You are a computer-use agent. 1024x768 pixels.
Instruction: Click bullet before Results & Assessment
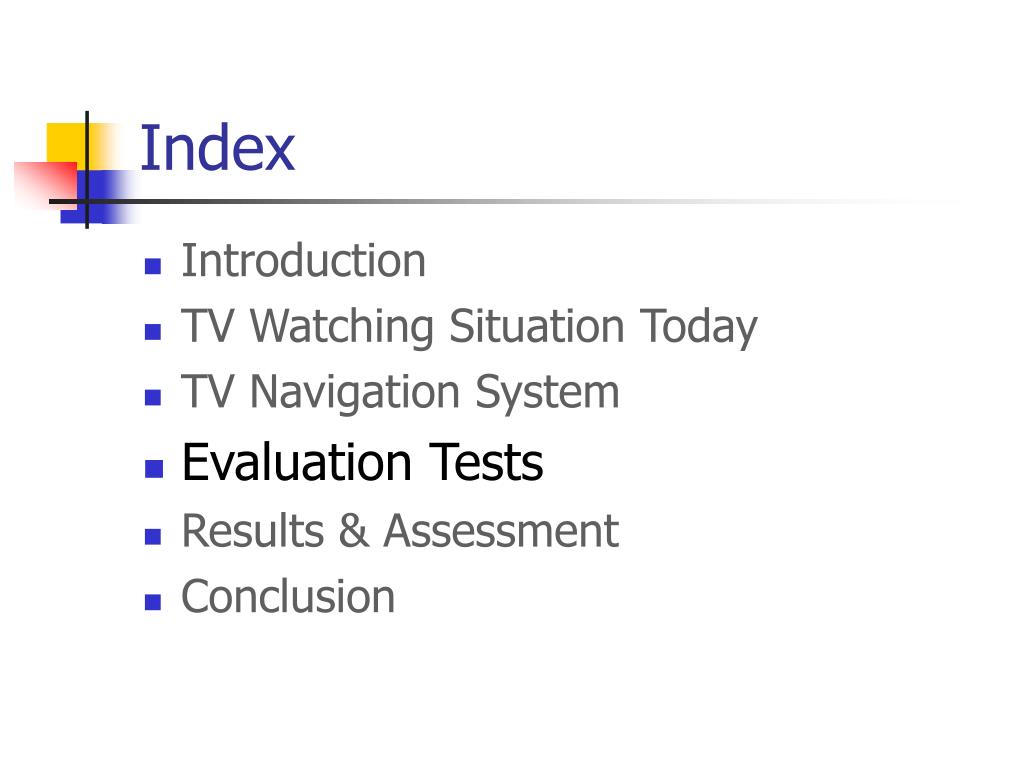click(153, 536)
